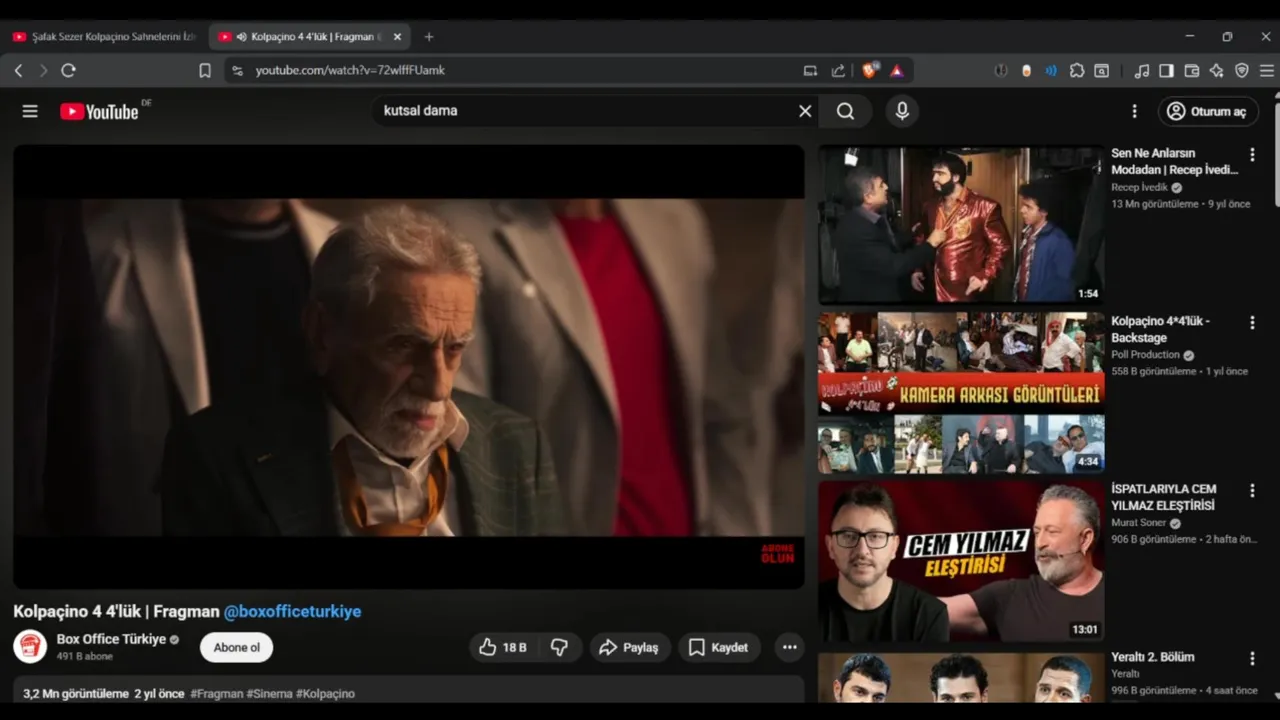The height and width of the screenshot is (720, 1280).
Task: Start voice search with the microphone
Action: tap(902, 111)
